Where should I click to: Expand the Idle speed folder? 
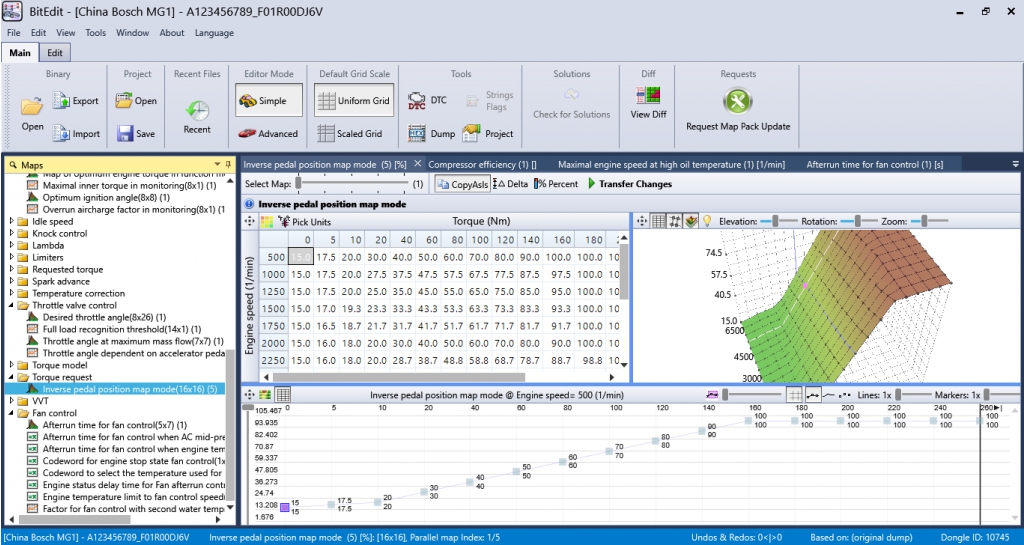click(12, 222)
